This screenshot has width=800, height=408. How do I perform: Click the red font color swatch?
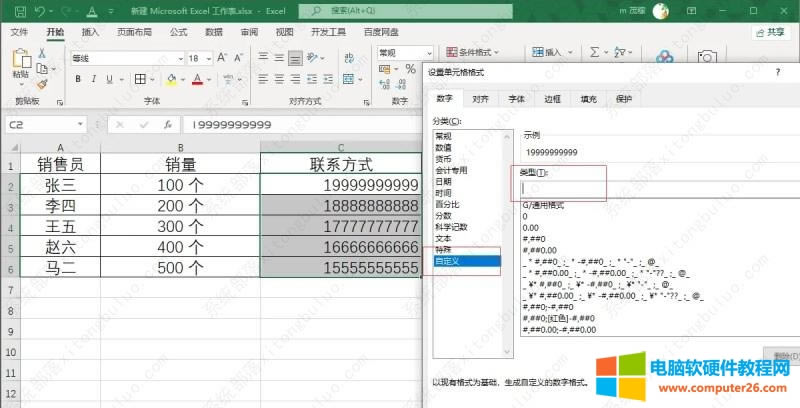tap(198, 80)
